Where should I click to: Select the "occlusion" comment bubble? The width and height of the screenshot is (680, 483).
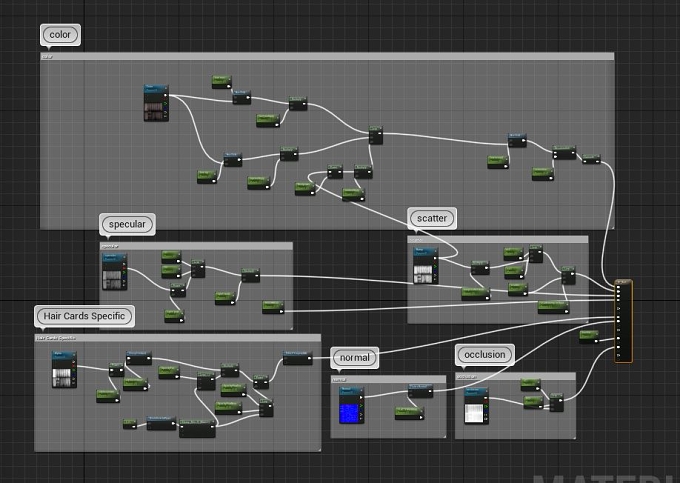click(x=485, y=355)
